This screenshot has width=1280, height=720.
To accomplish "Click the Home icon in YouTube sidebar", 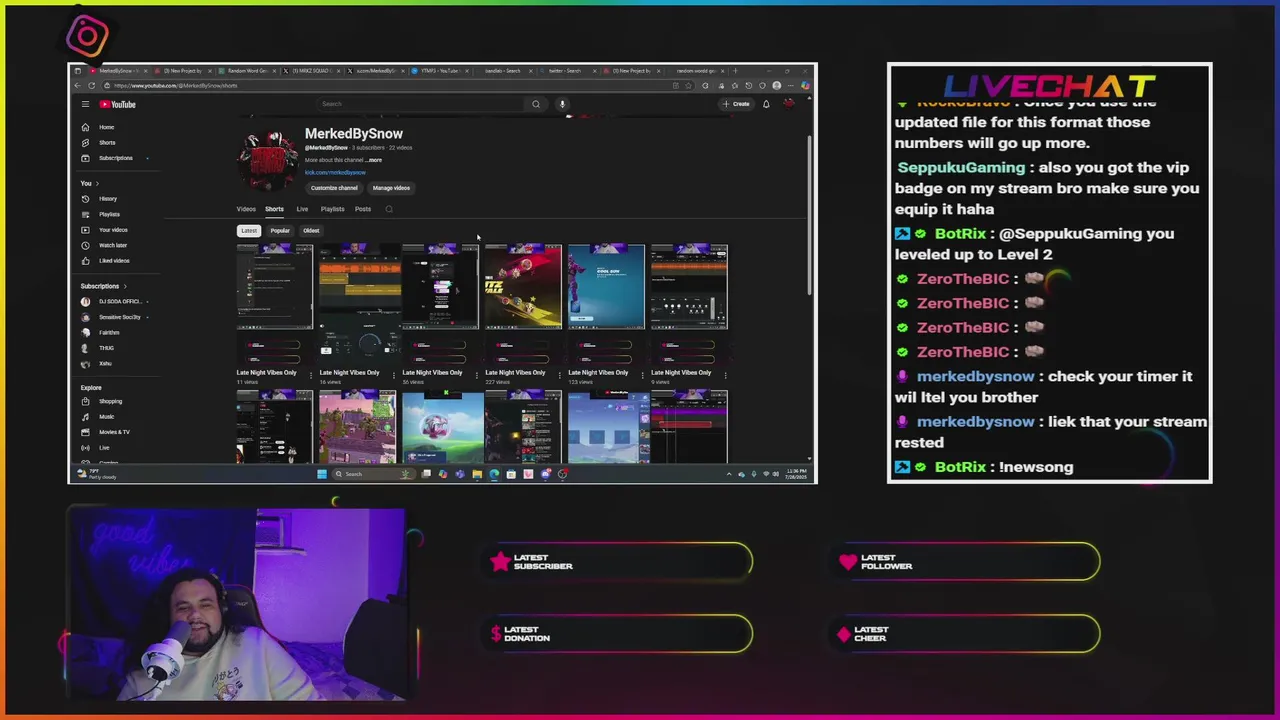I will coord(85,127).
